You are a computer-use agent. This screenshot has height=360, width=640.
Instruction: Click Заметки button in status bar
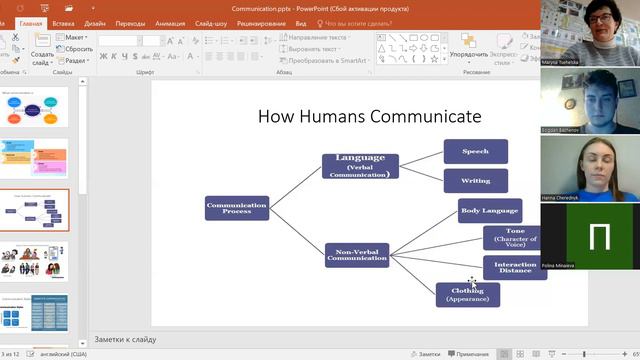tap(425, 354)
